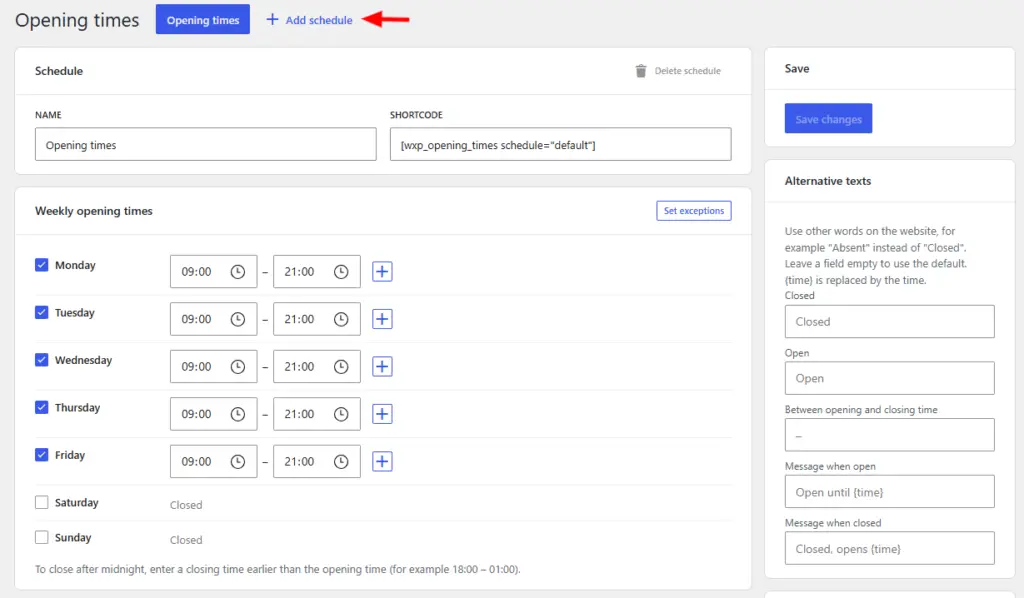This screenshot has width=1024, height=598.
Task: Disable the Wednesday checkbox
Action: [x=42, y=360]
